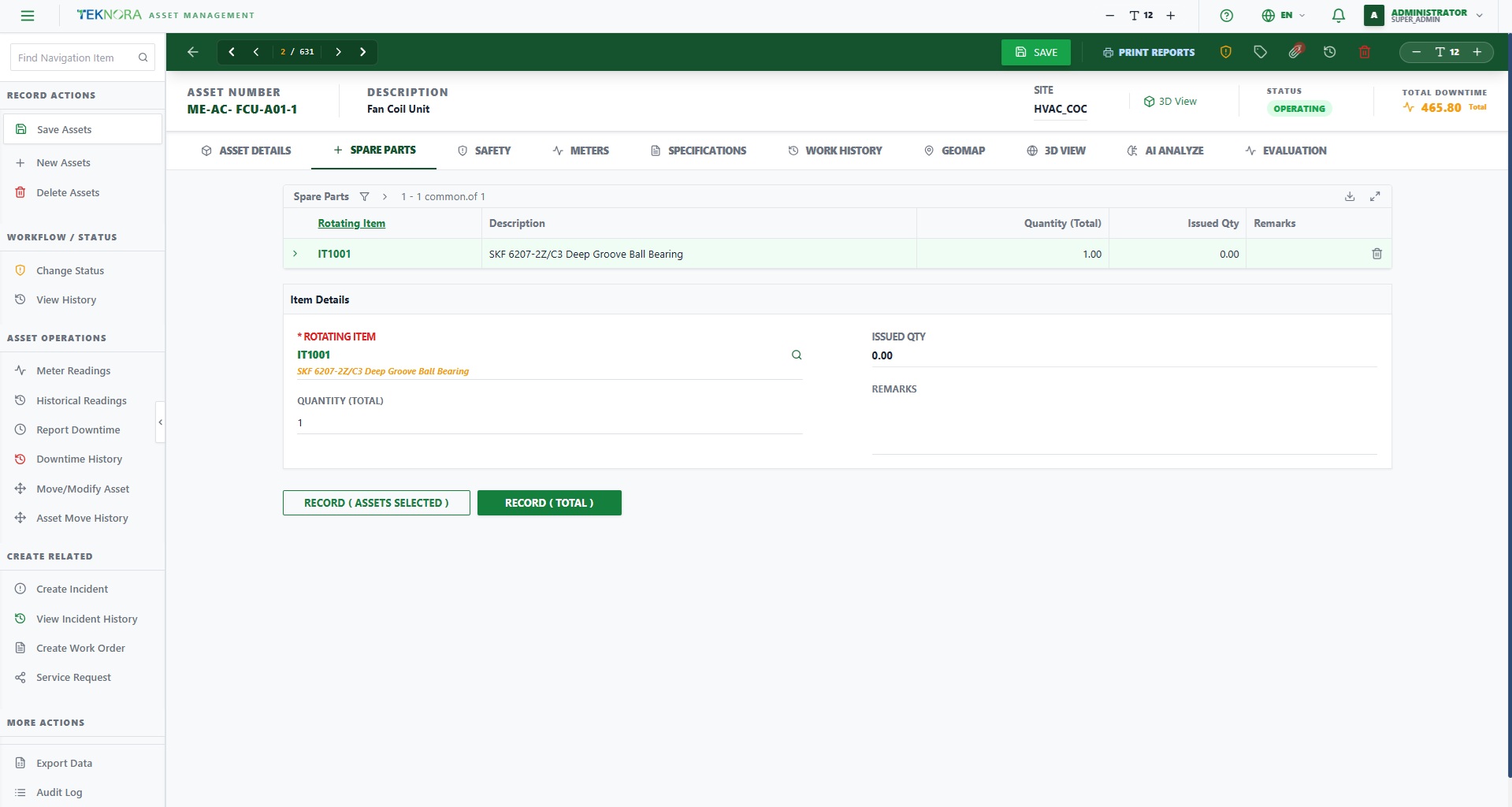Click the history clock icon in toolbar

pos(1330,52)
